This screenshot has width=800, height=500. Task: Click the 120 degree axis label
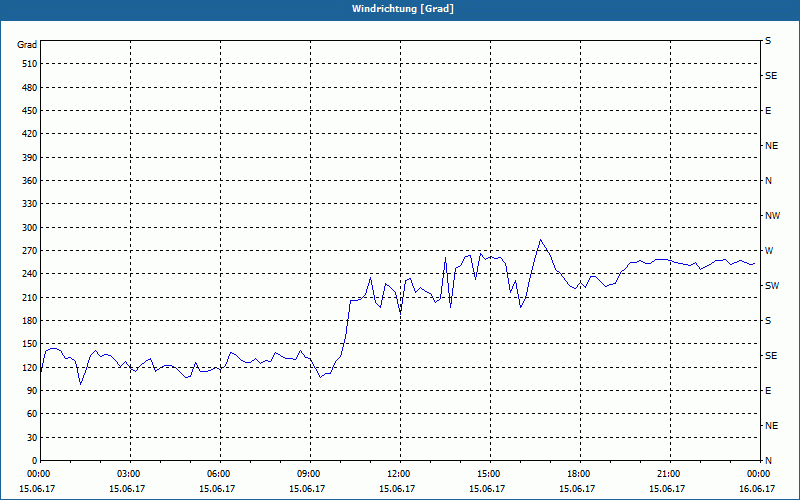pyautogui.click(x=30, y=367)
